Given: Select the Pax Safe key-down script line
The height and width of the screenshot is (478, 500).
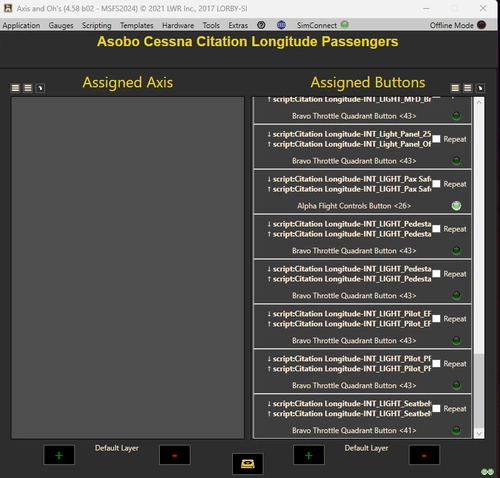Looking at the screenshot, I should coord(349,179).
